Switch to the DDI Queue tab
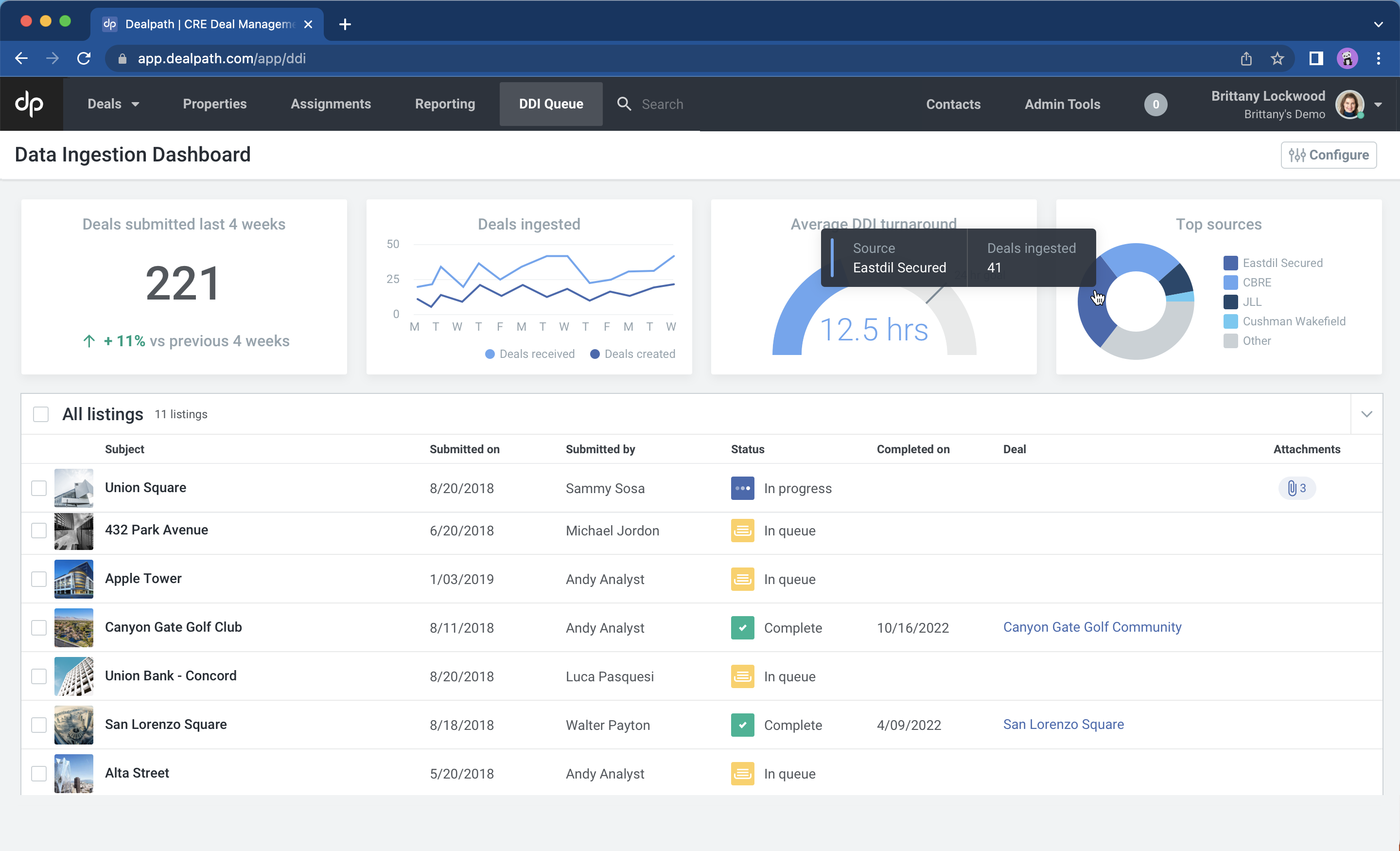 click(550, 104)
